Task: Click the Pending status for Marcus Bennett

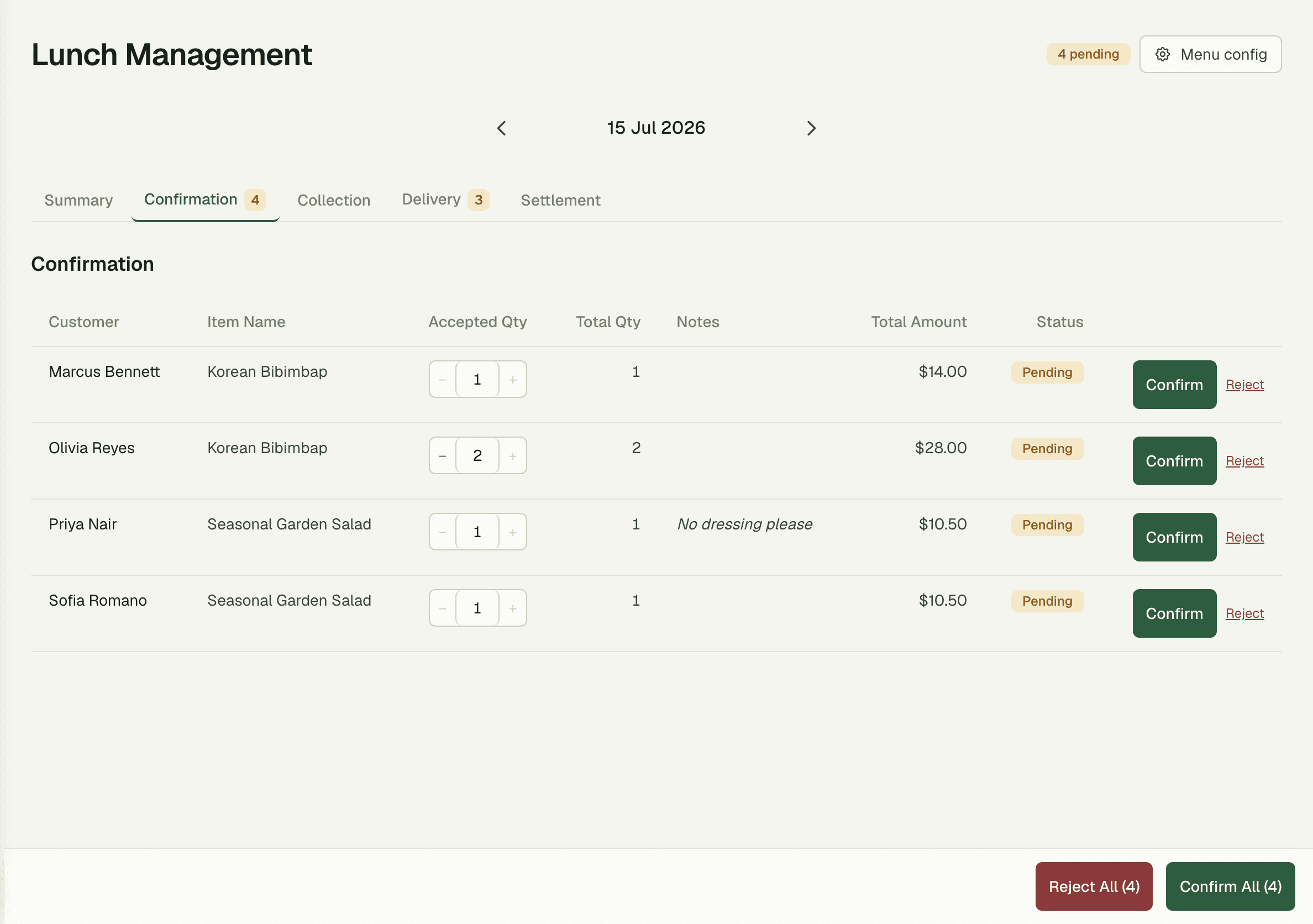Action: pyautogui.click(x=1047, y=373)
